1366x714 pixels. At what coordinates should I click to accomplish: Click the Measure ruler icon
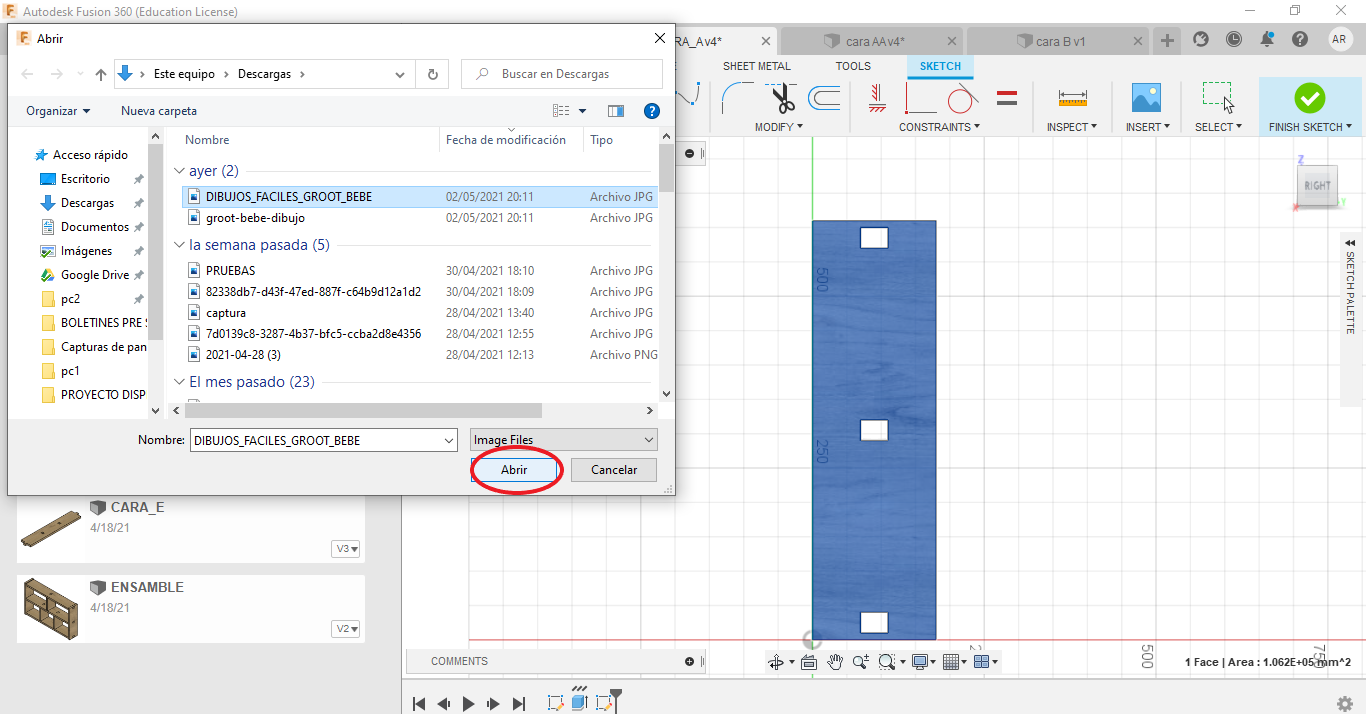[1072, 98]
